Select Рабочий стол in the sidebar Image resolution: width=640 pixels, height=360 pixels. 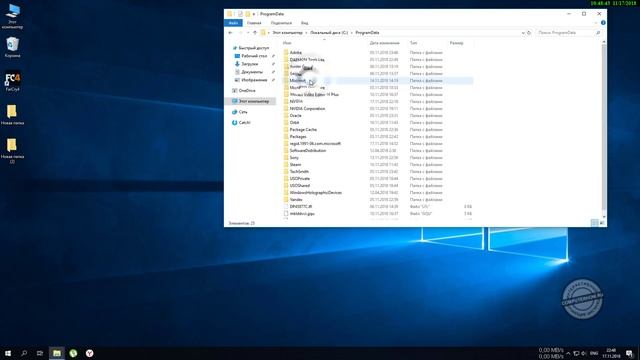pyautogui.click(x=251, y=56)
